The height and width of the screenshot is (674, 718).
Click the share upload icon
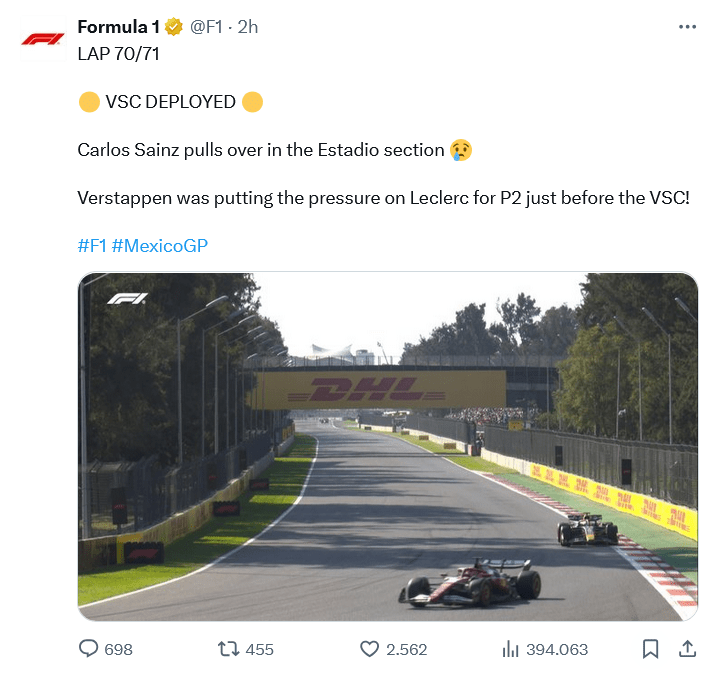point(687,649)
